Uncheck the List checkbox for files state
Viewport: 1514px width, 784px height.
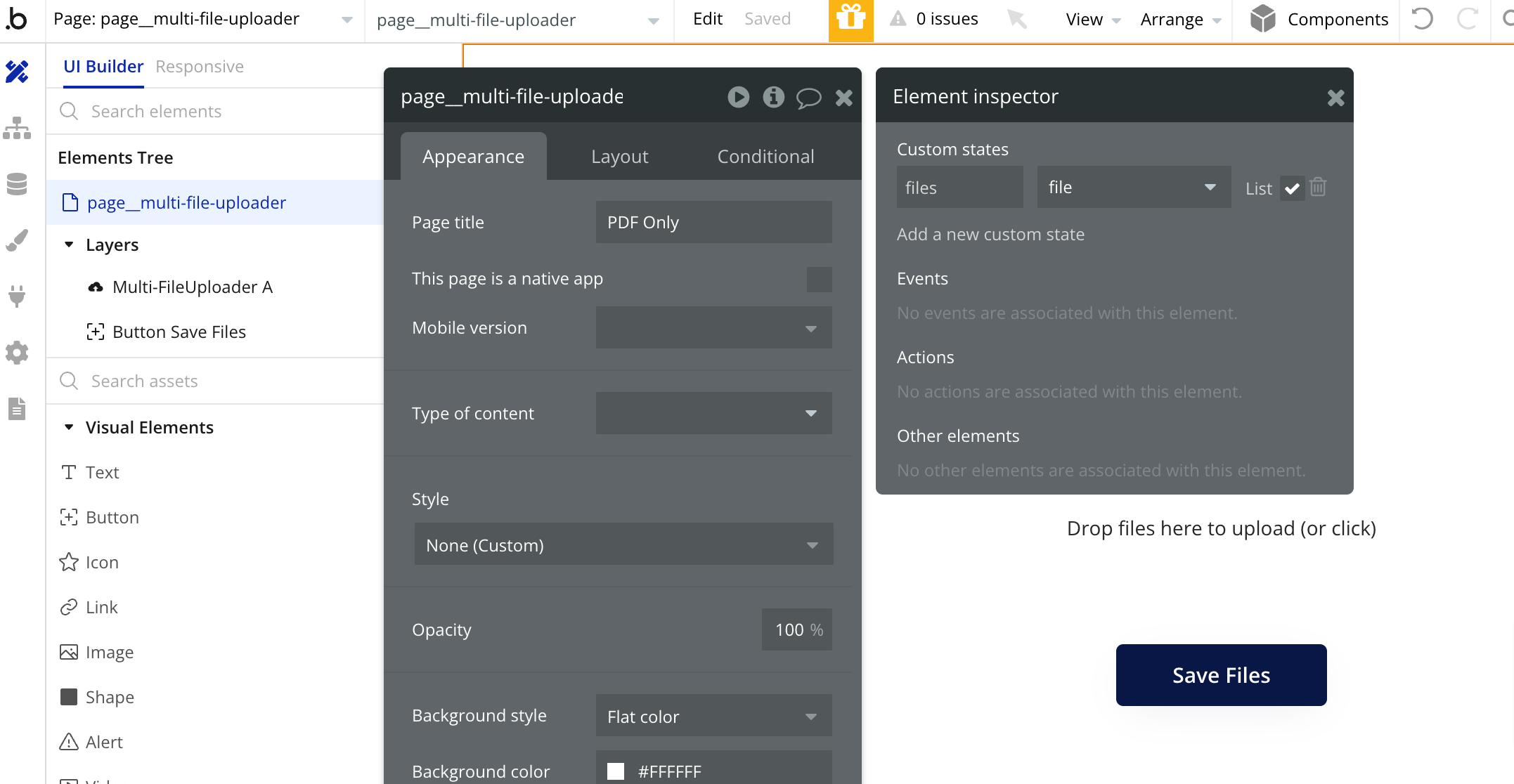(1292, 188)
